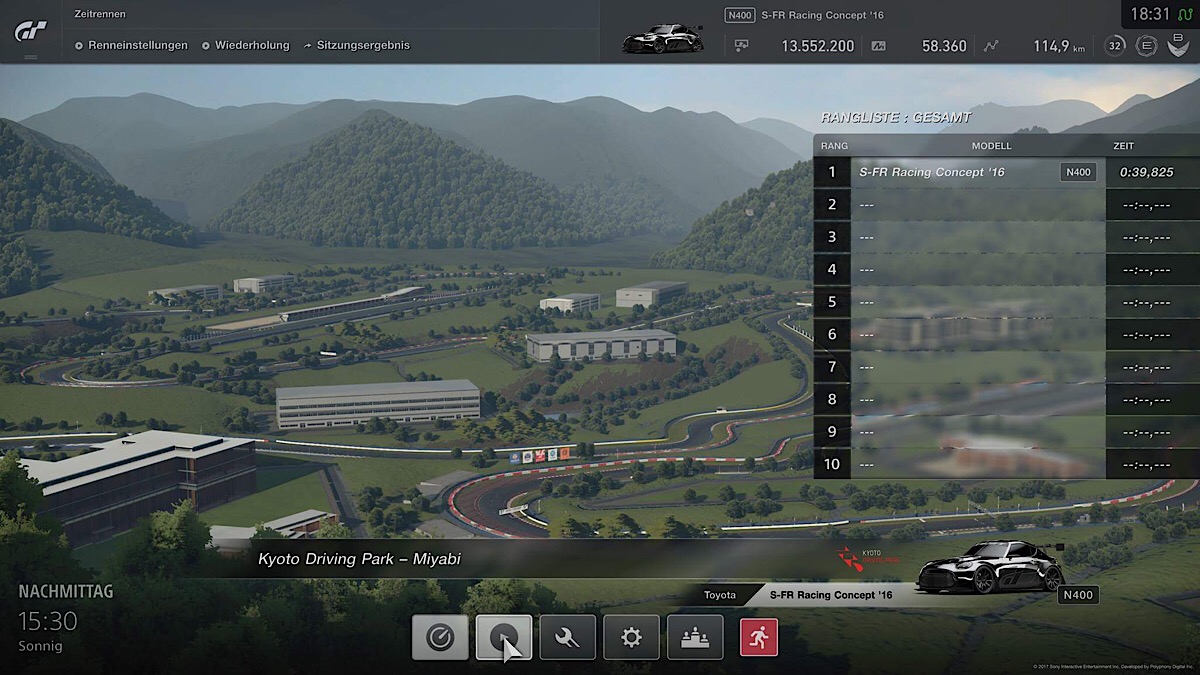Click the RANG column header

[834, 146]
